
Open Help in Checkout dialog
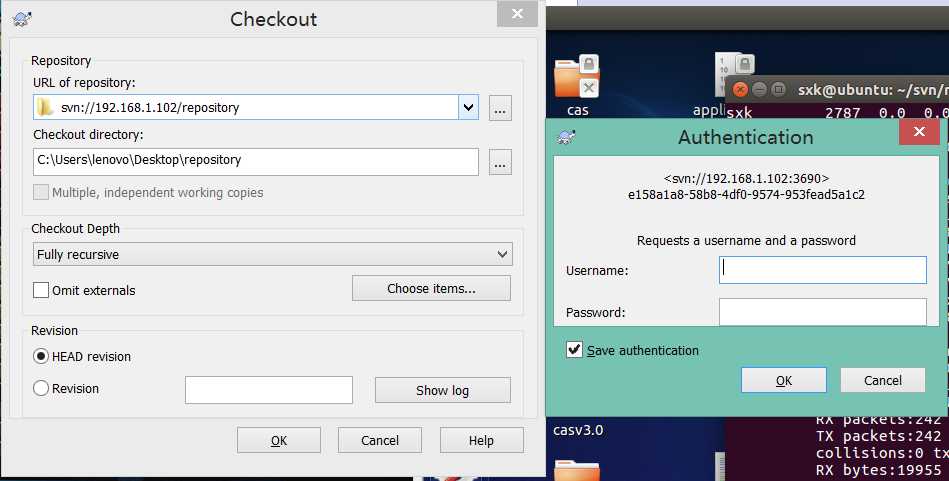click(481, 440)
